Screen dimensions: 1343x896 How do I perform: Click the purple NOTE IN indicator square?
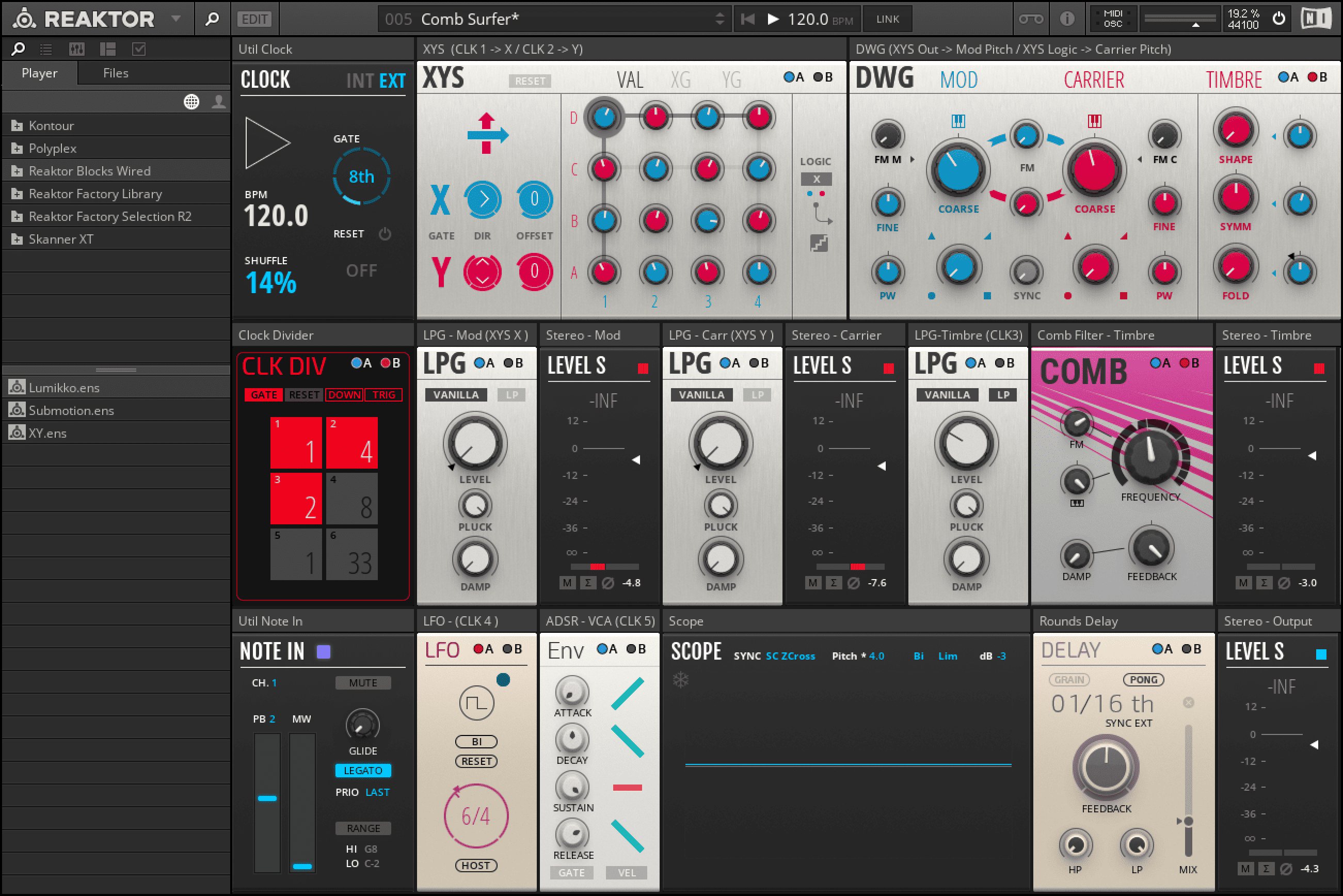coord(324,651)
